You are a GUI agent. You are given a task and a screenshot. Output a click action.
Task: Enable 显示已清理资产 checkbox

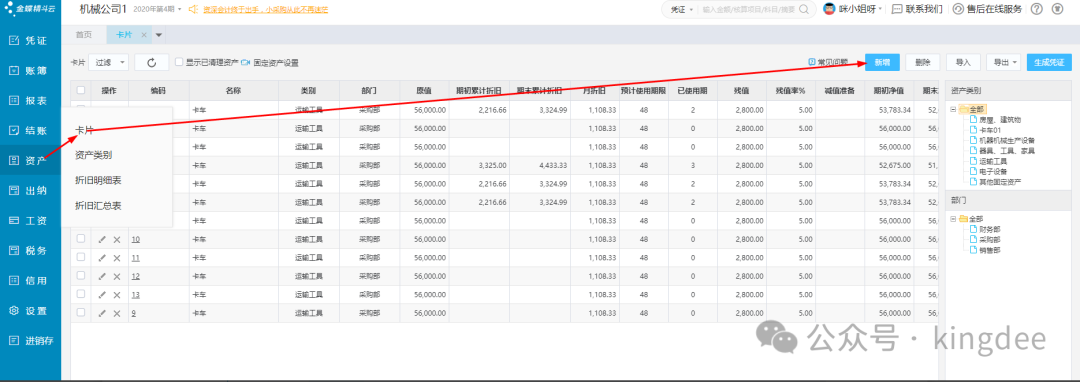pos(179,62)
